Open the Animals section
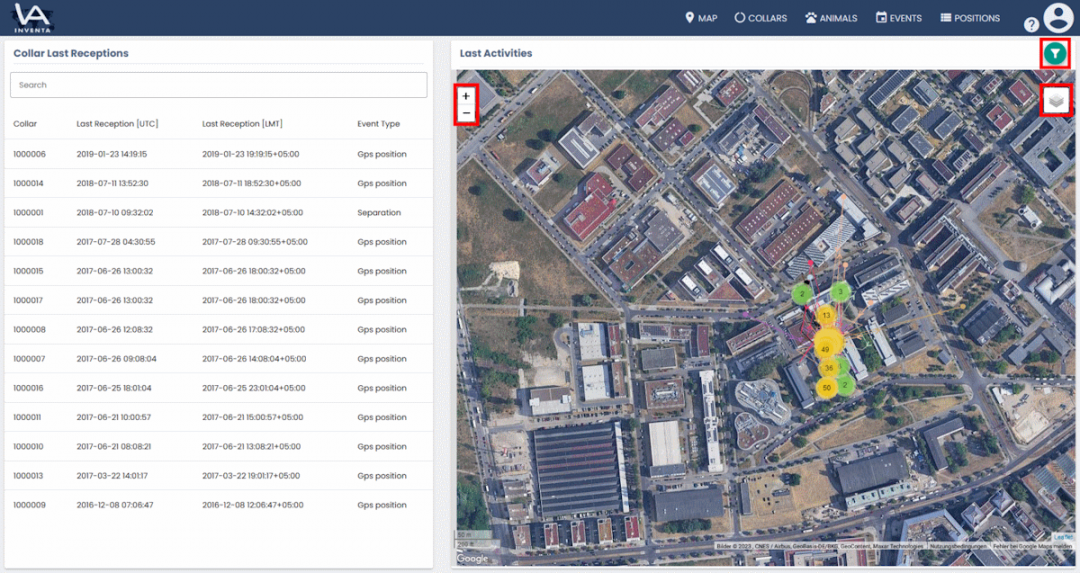1080x573 pixels. [x=831, y=18]
